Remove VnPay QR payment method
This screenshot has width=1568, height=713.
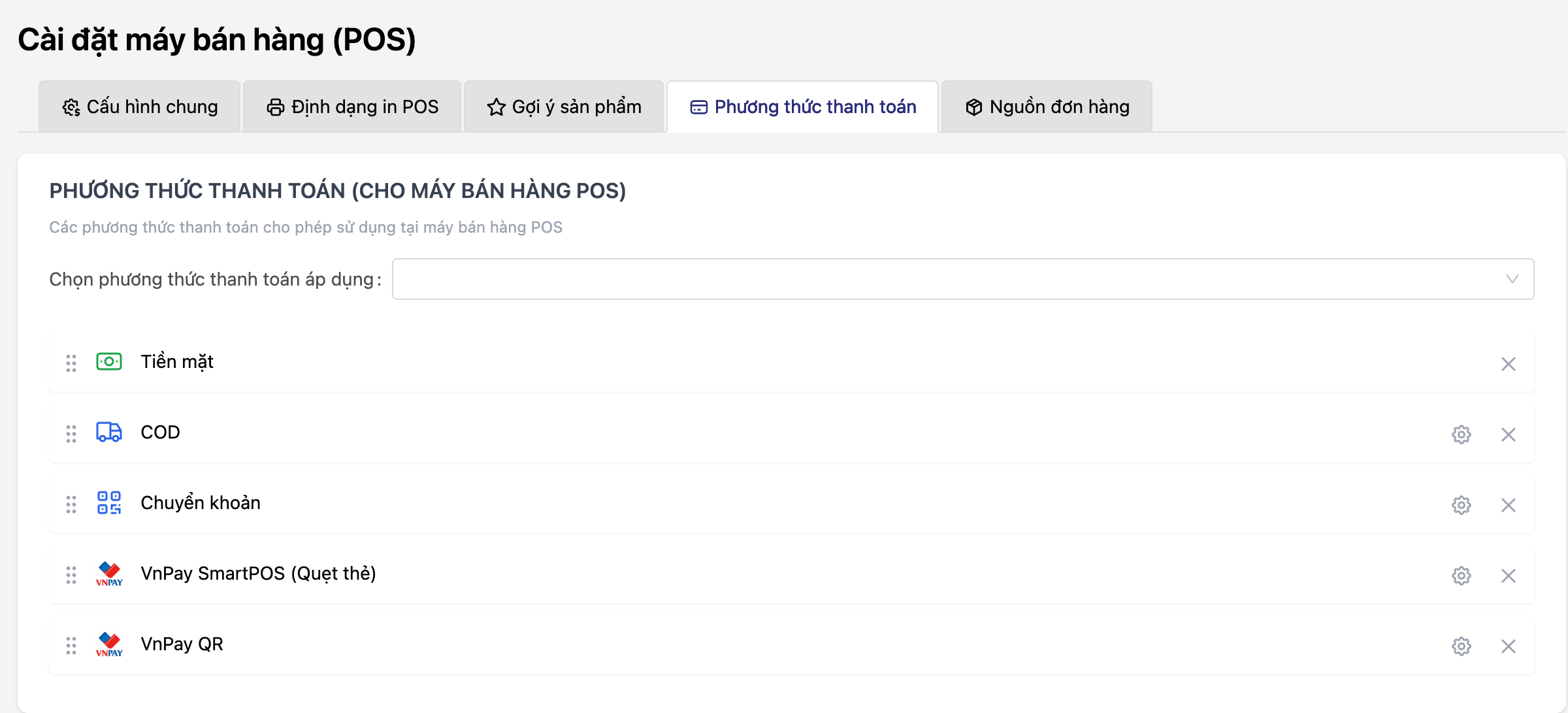1508,646
